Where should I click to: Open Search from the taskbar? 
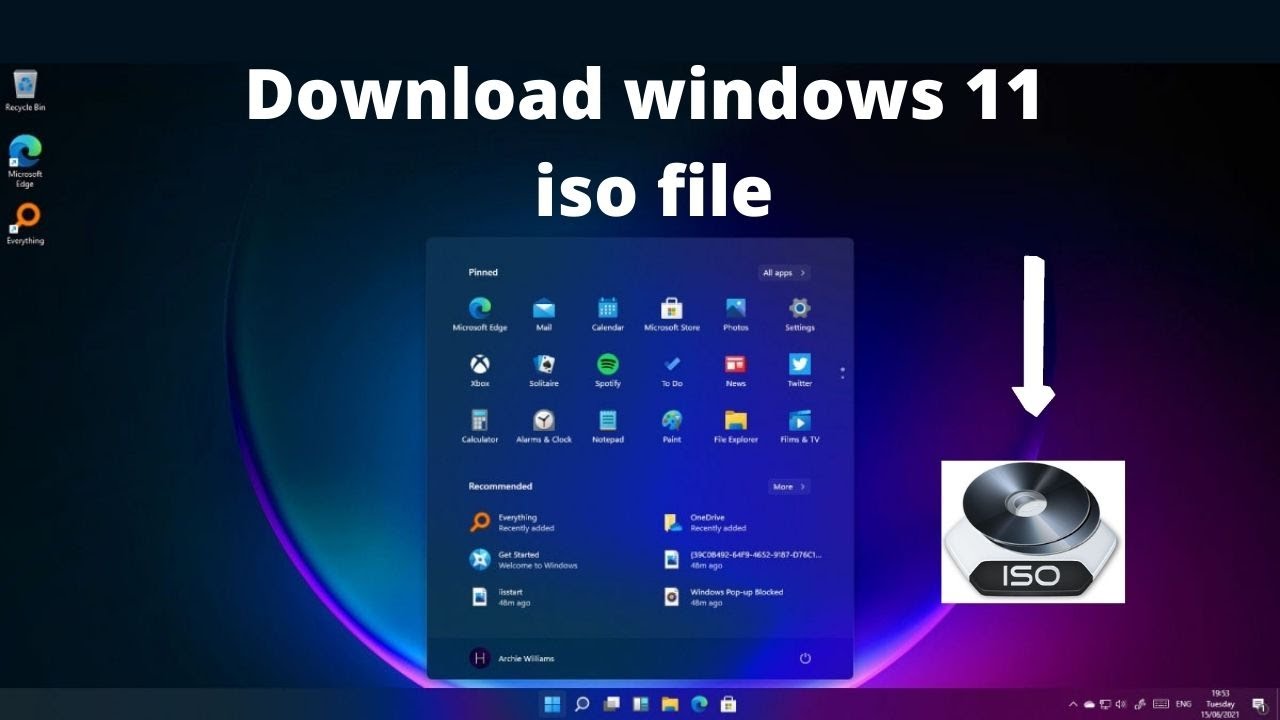point(582,704)
